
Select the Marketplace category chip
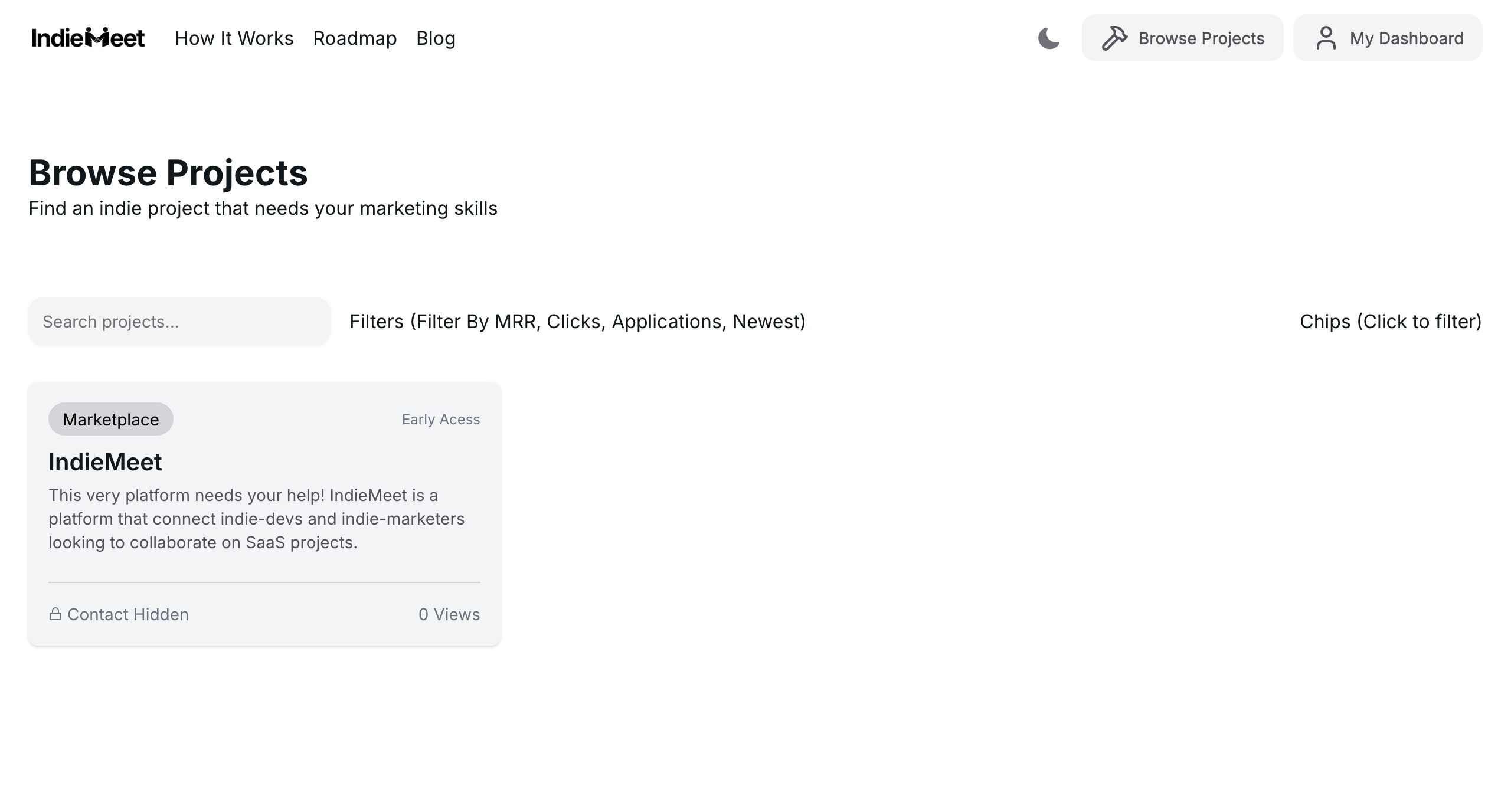(x=110, y=419)
